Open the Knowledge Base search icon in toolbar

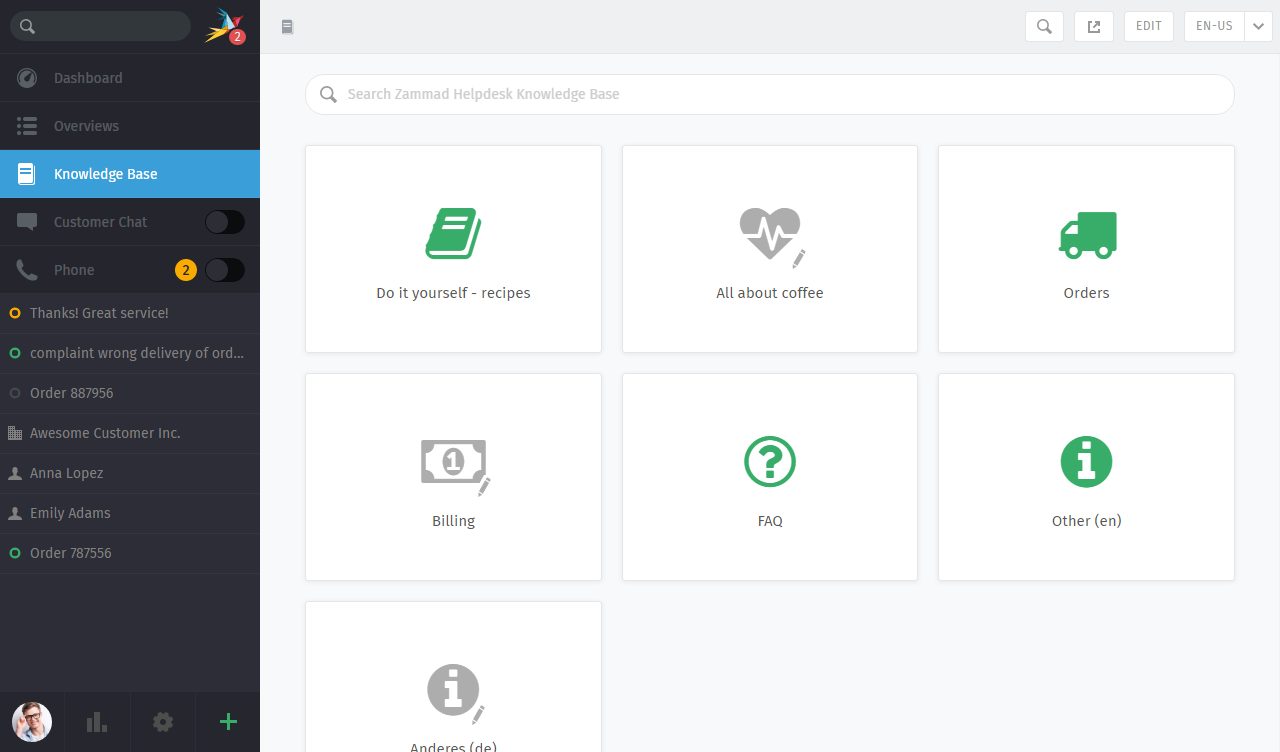coord(1044,26)
